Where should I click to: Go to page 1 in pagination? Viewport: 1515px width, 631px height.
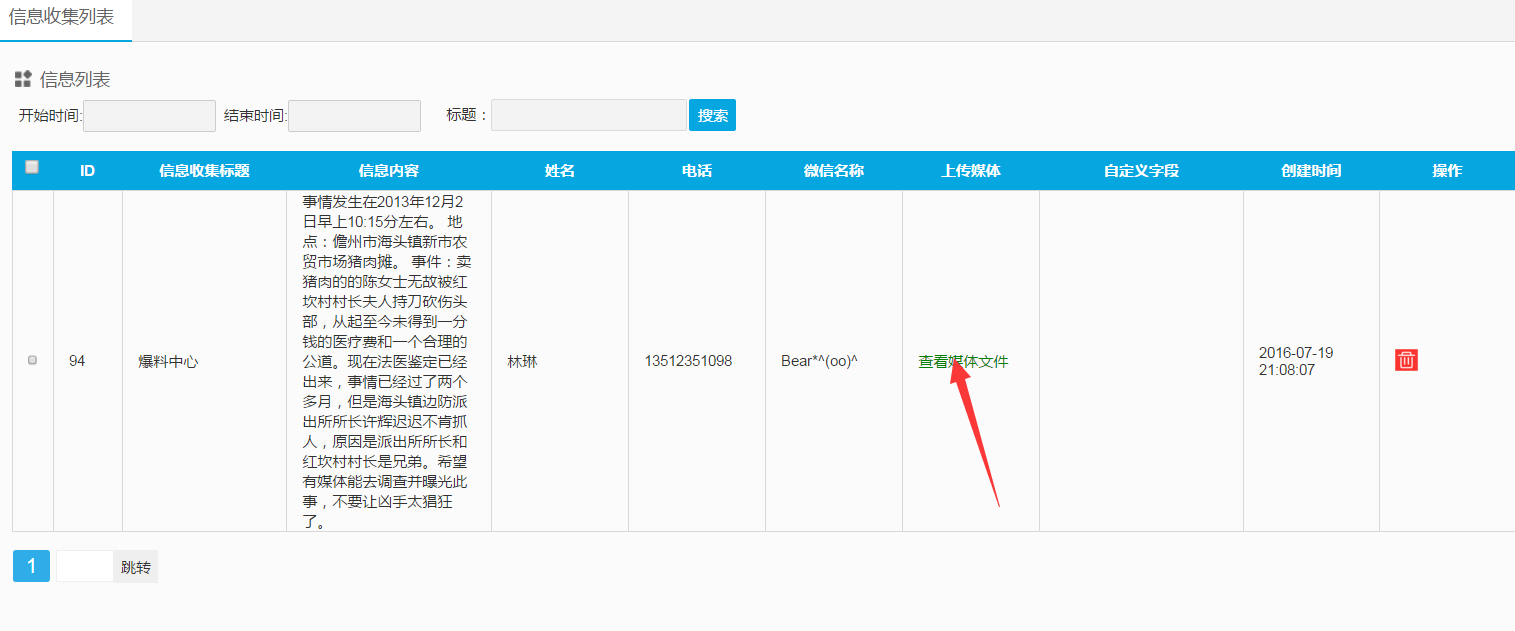(x=31, y=566)
